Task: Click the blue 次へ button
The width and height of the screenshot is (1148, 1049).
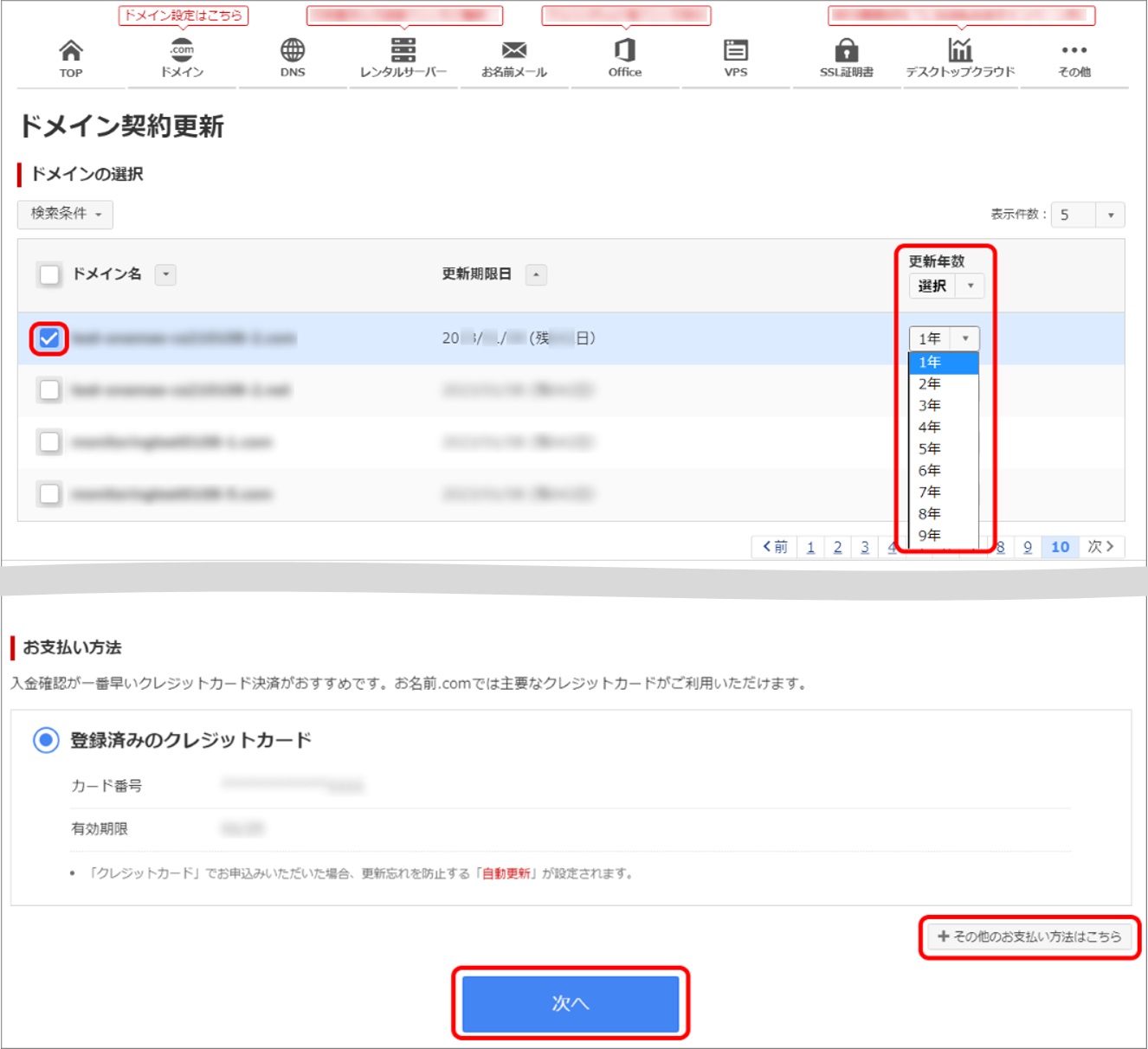Action: pos(571,1002)
